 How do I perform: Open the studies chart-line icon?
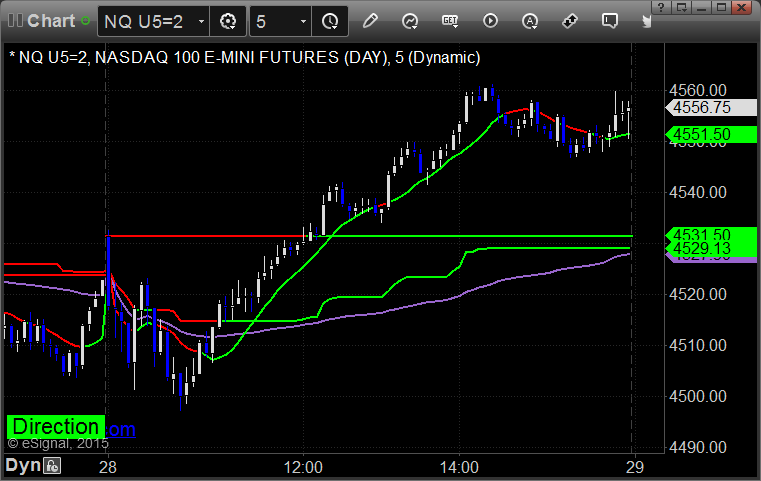click(x=410, y=21)
